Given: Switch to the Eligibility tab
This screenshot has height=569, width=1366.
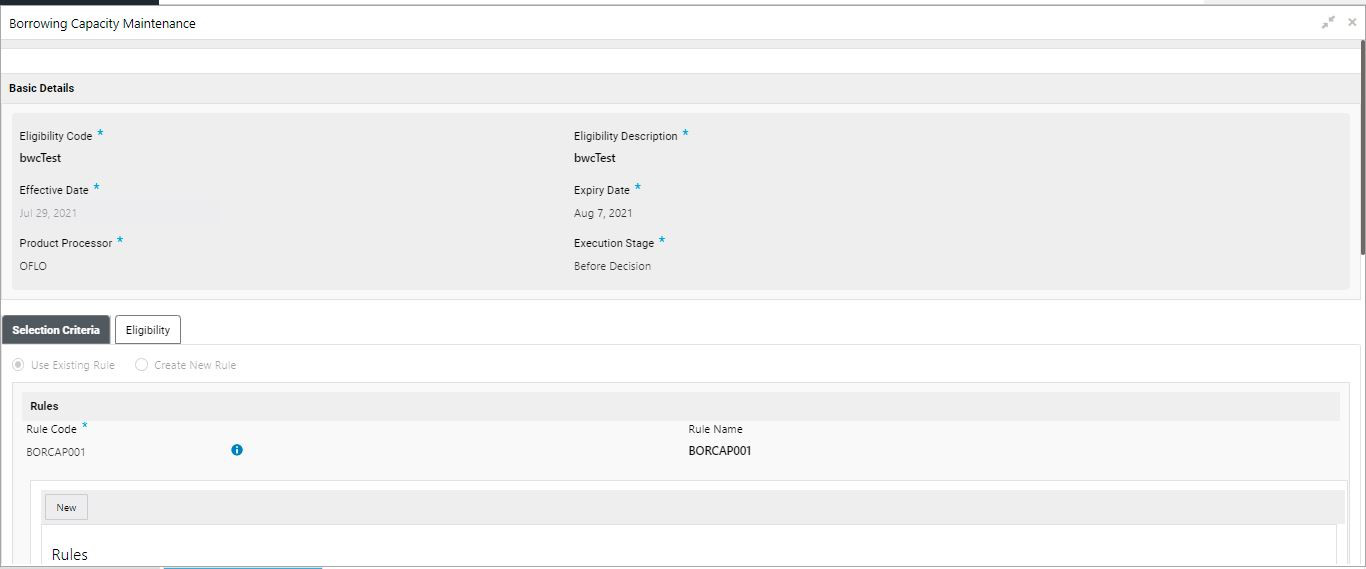Looking at the screenshot, I should click(148, 330).
